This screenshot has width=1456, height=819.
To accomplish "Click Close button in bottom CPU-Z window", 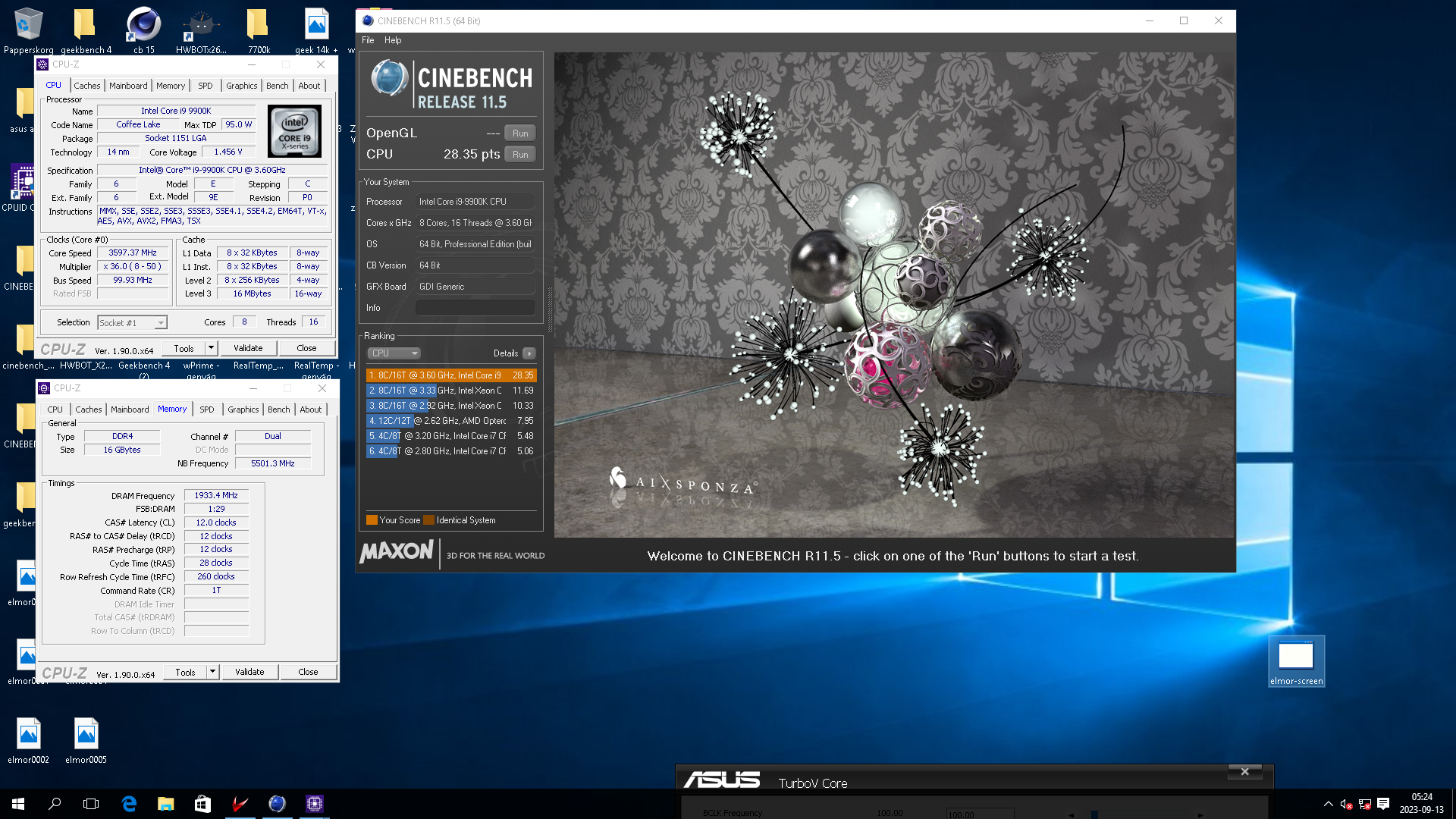I will (308, 672).
